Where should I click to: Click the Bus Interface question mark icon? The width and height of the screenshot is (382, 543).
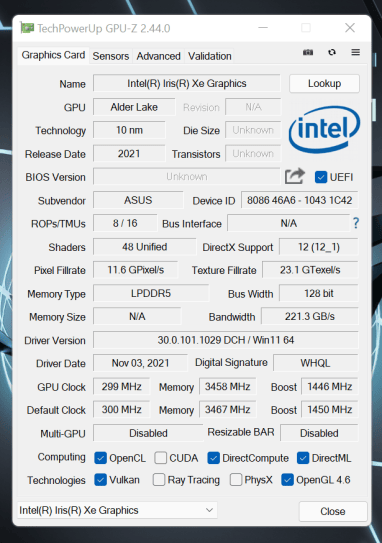click(x=356, y=223)
